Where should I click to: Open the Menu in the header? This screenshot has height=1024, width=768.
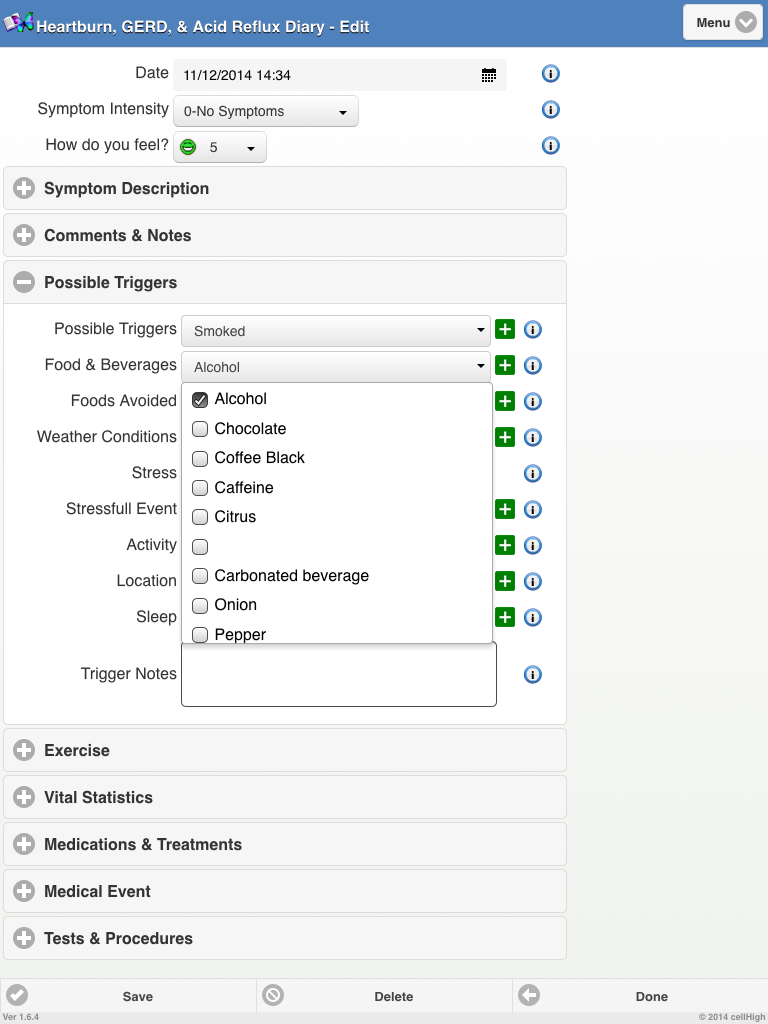722,22
